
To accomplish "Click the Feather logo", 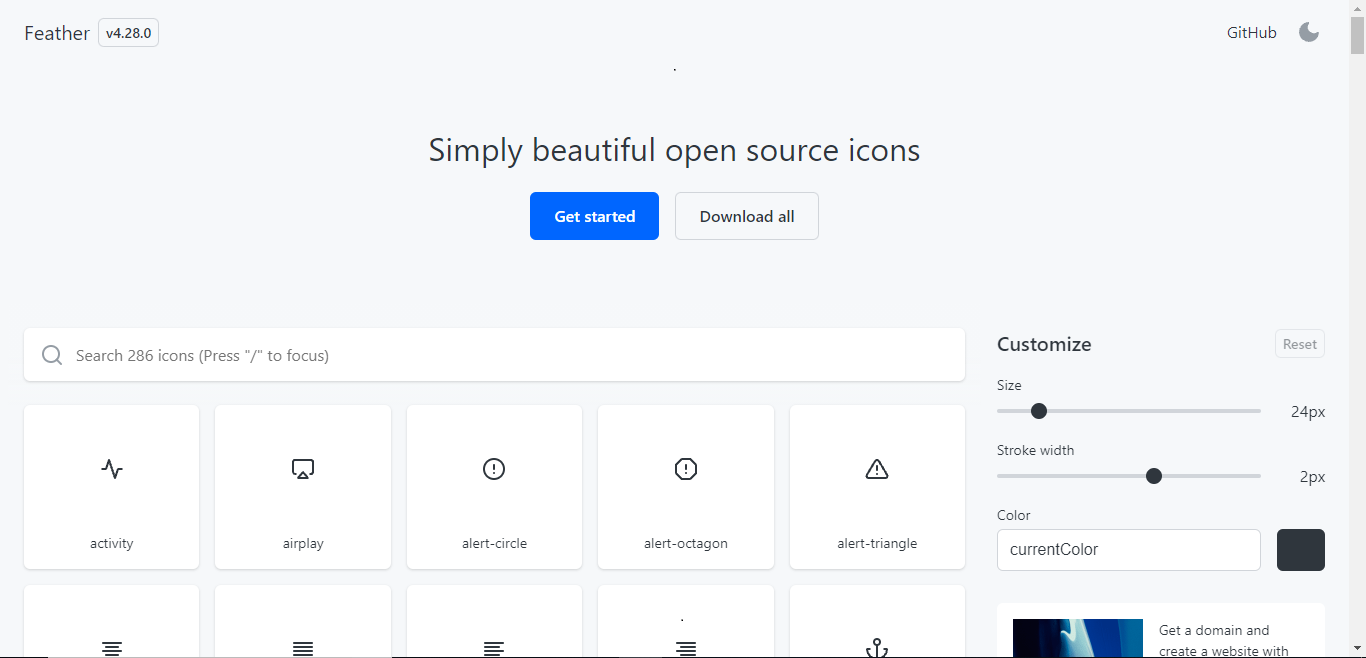I will click(x=56, y=32).
